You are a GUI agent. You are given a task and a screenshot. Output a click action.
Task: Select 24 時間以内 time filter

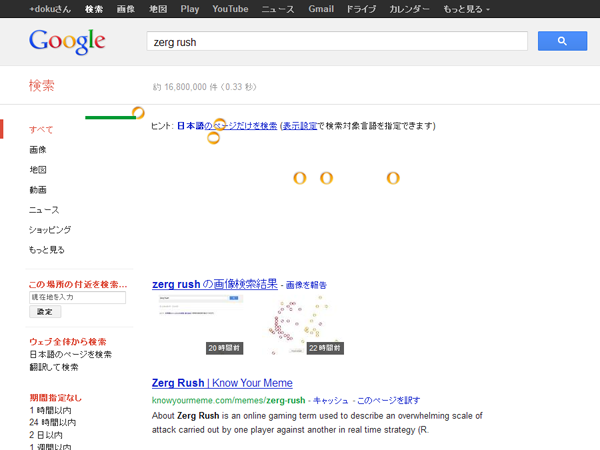pyautogui.click(x=53, y=422)
